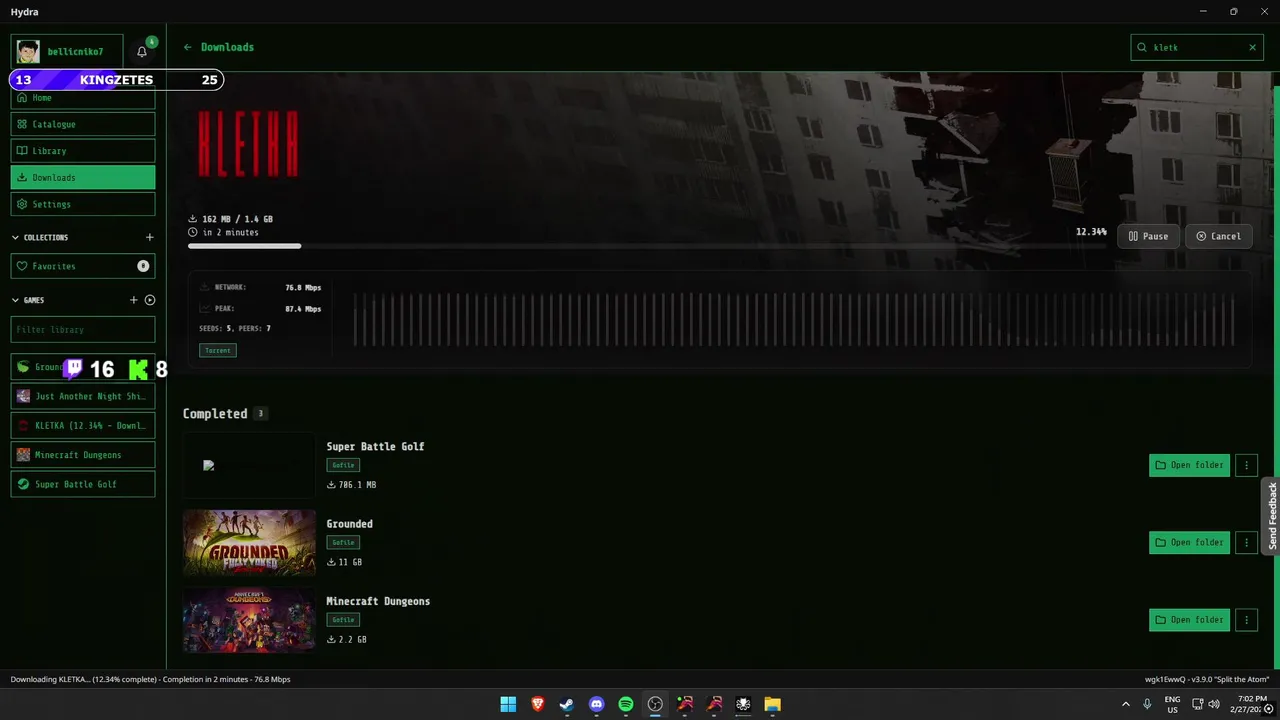Viewport: 1280px width, 720px height.
Task: Click the network speed graph
Action: click(794, 319)
